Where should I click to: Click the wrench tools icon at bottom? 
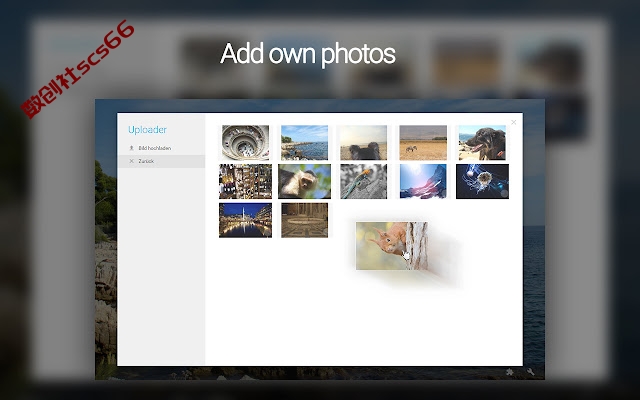531,372
